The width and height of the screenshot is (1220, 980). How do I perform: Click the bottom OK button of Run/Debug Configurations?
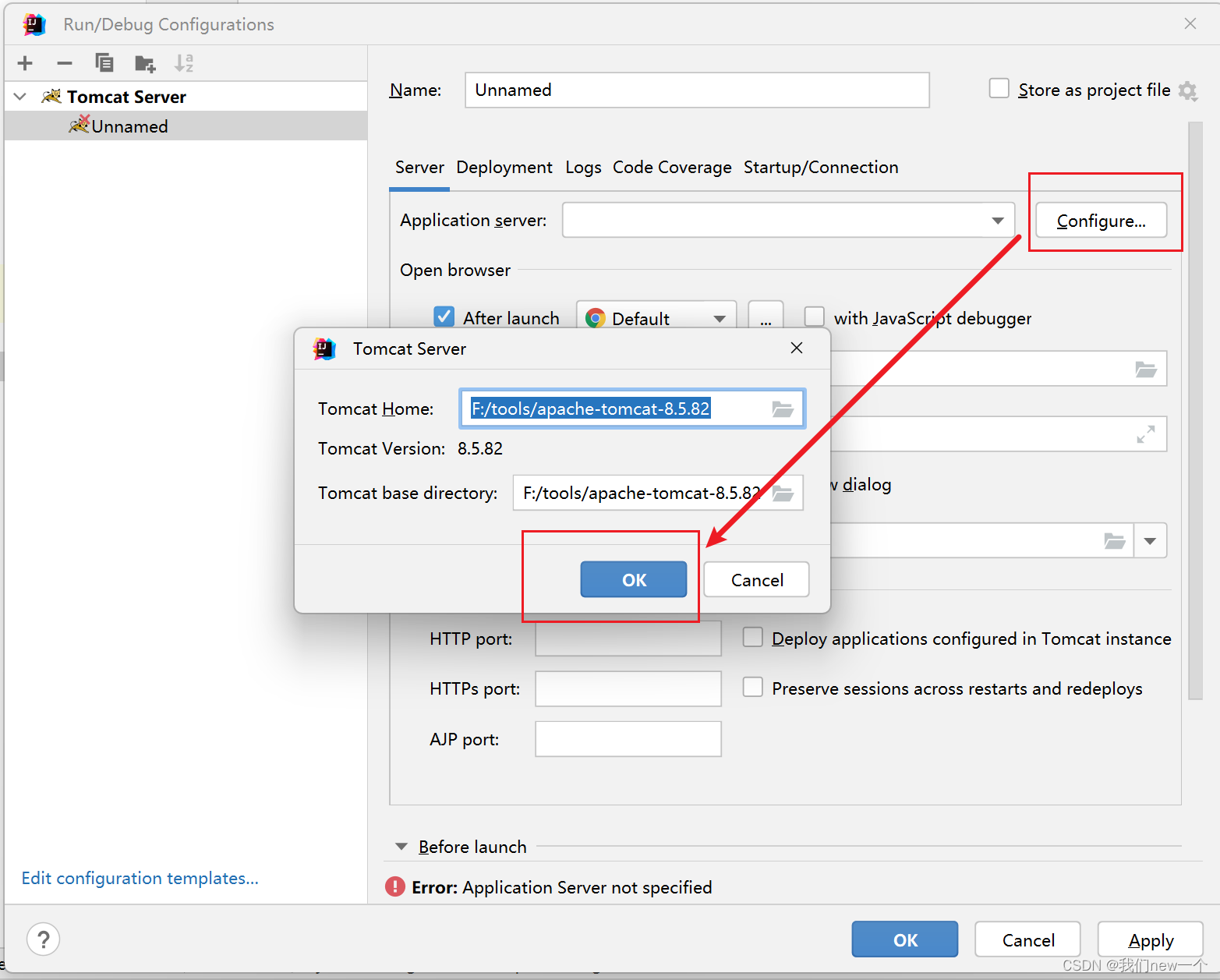[x=905, y=939]
